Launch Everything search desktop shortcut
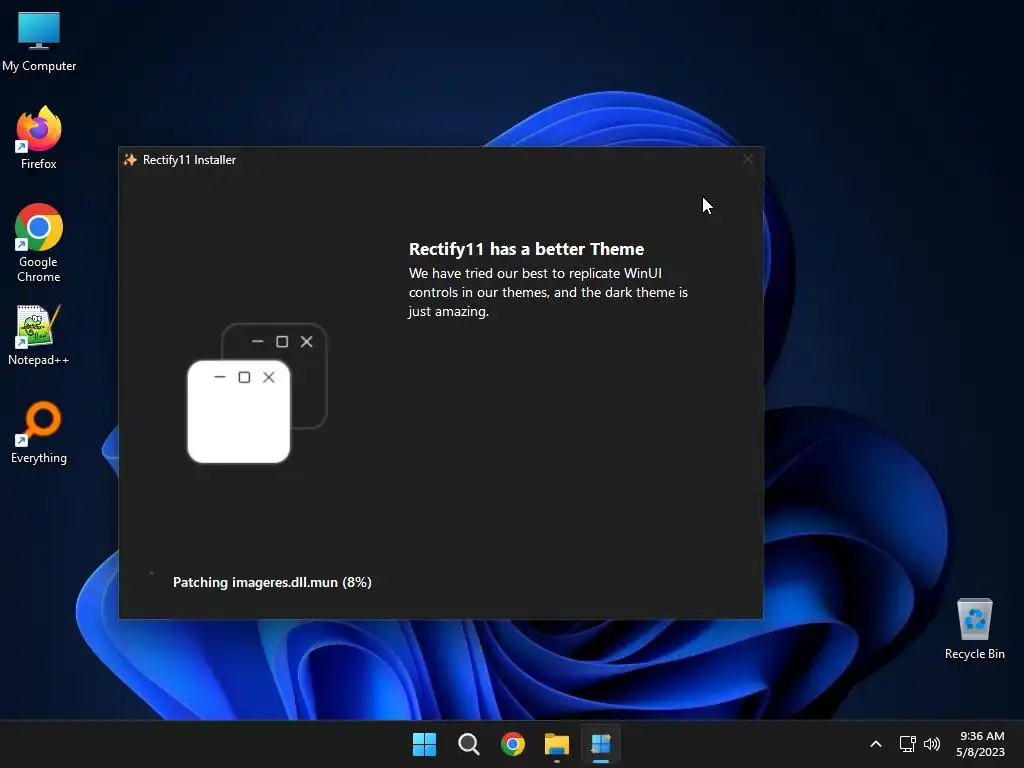This screenshot has width=1024, height=768. point(39,432)
